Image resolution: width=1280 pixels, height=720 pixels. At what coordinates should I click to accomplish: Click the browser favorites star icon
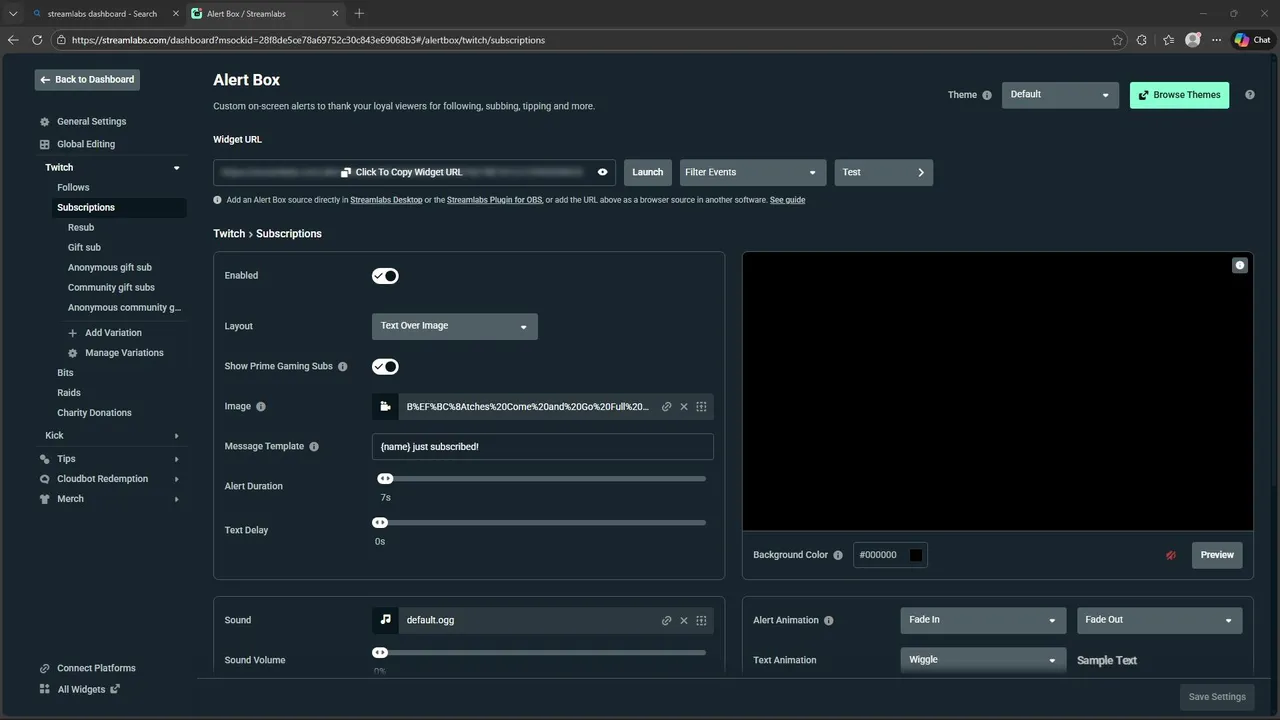(x=1117, y=40)
